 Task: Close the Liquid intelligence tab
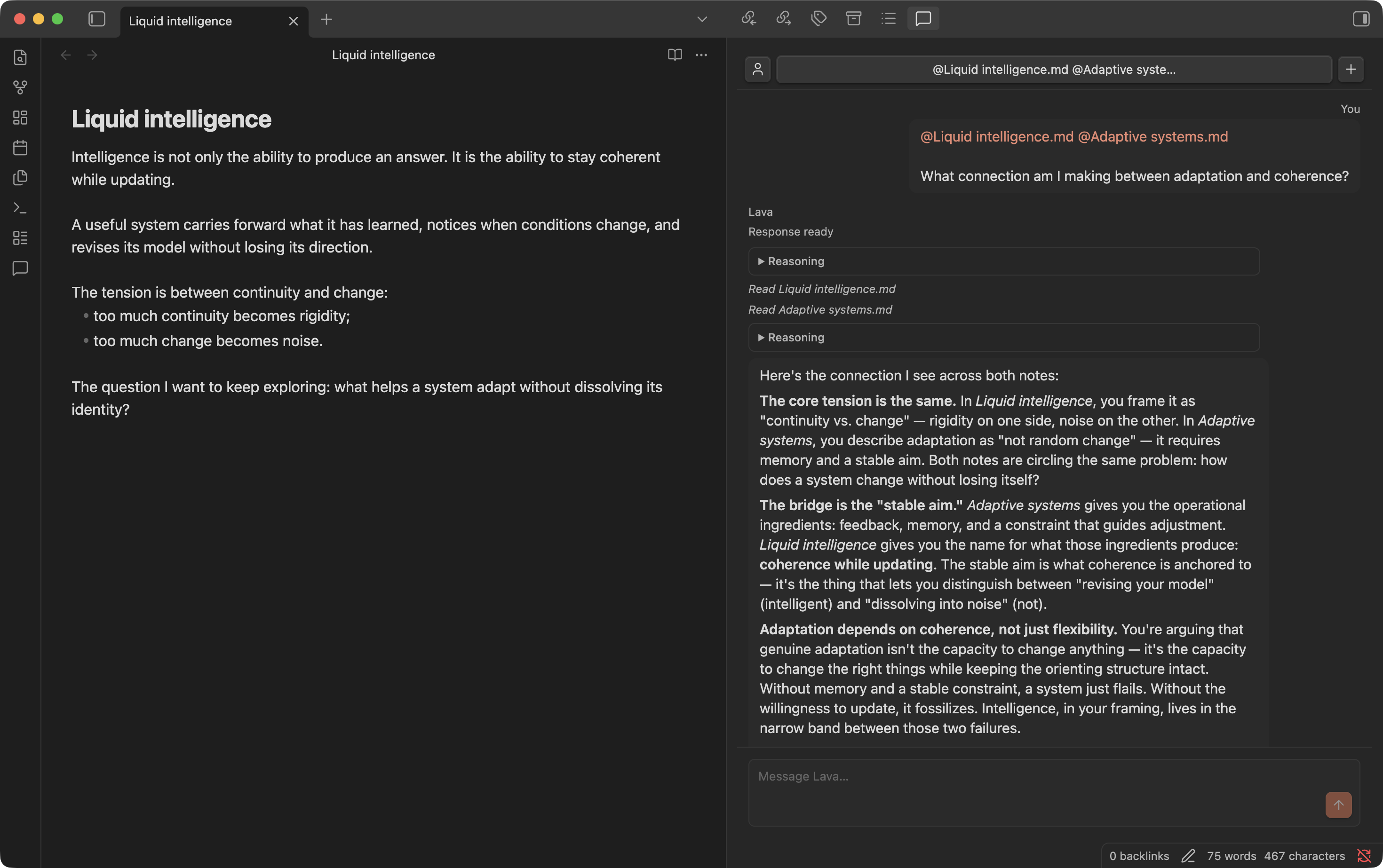point(294,21)
